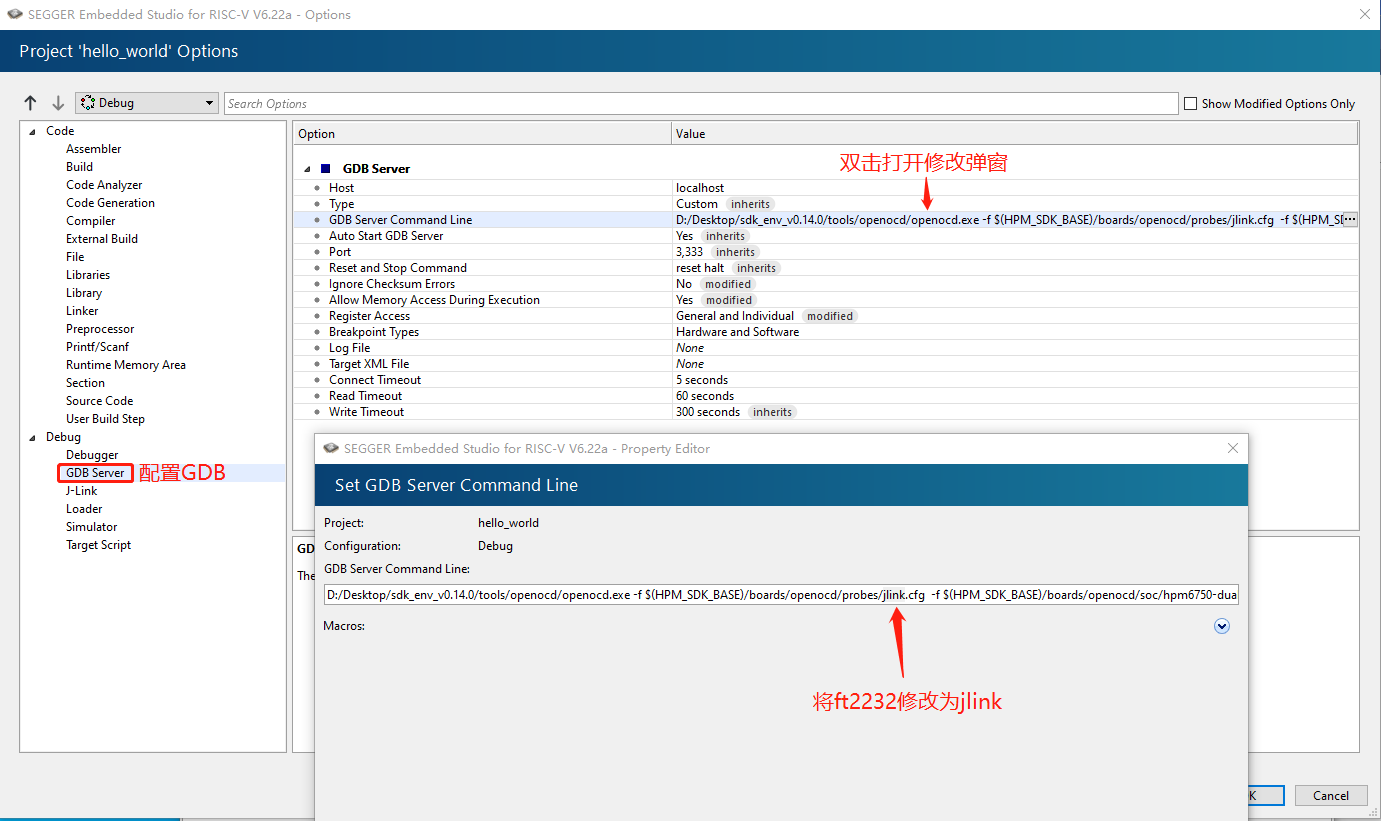Image resolution: width=1381 pixels, height=821 pixels.
Task: Select the Type option row
Action: [x=826, y=204]
